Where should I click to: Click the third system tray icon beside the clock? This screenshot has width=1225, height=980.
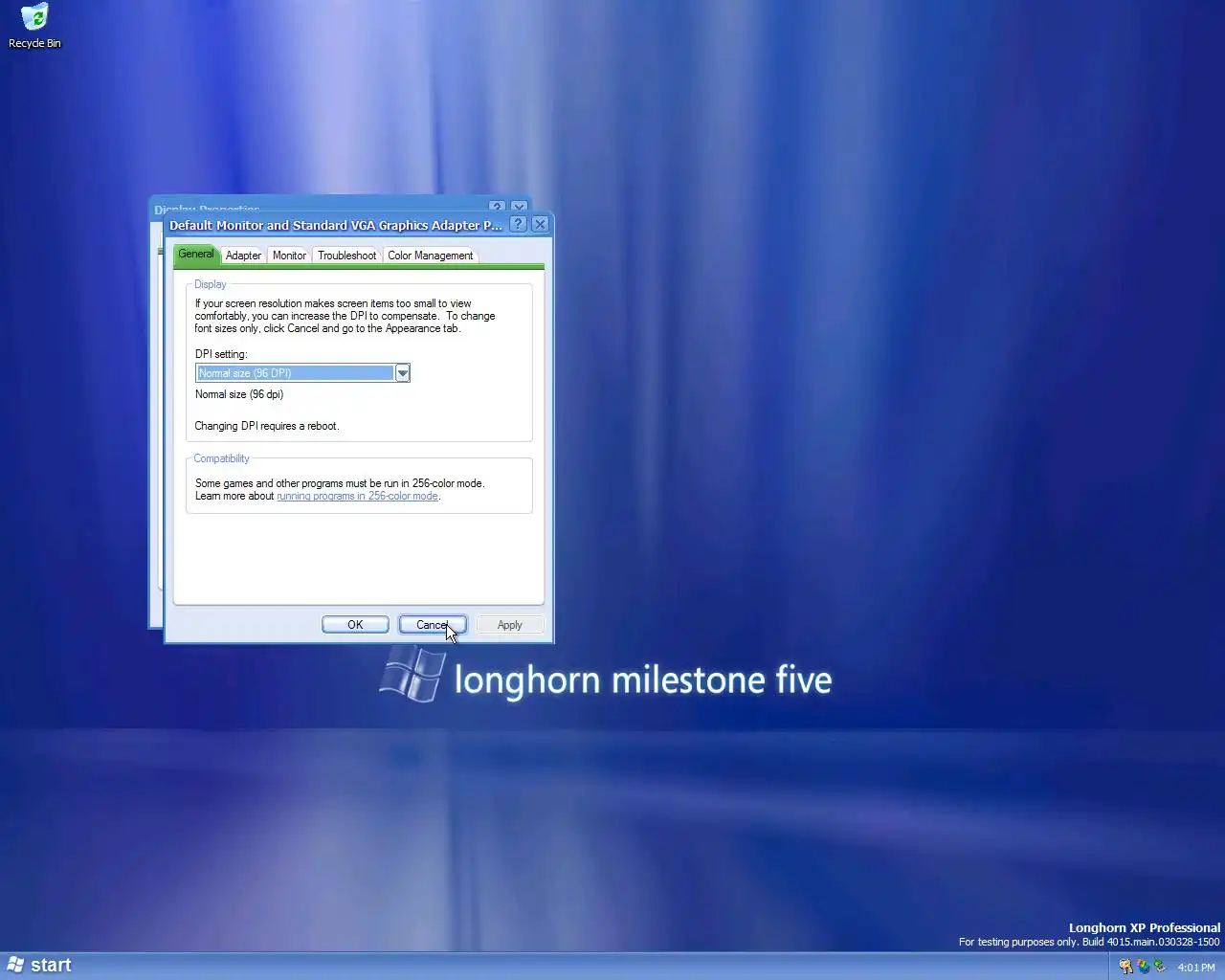pos(1160,967)
